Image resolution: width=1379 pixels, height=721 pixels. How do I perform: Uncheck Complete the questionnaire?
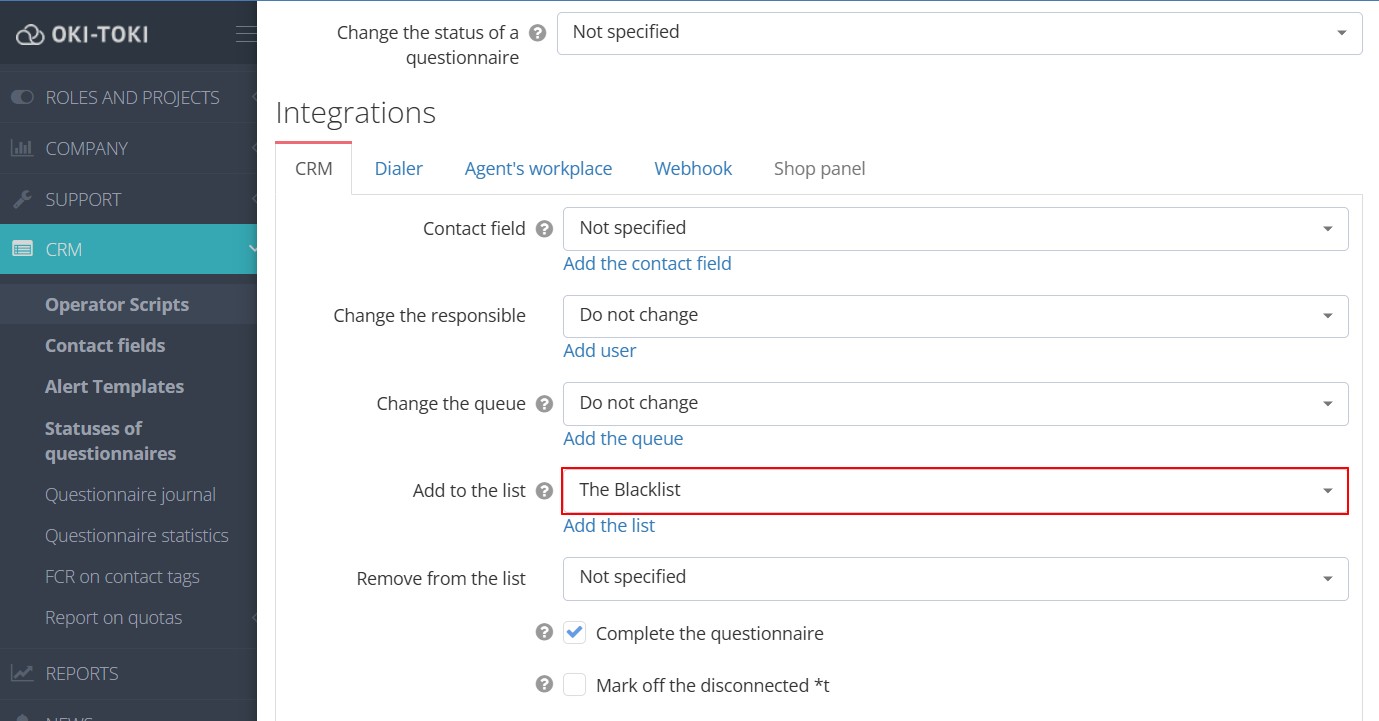pyautogui.click(x=575, y=633)
